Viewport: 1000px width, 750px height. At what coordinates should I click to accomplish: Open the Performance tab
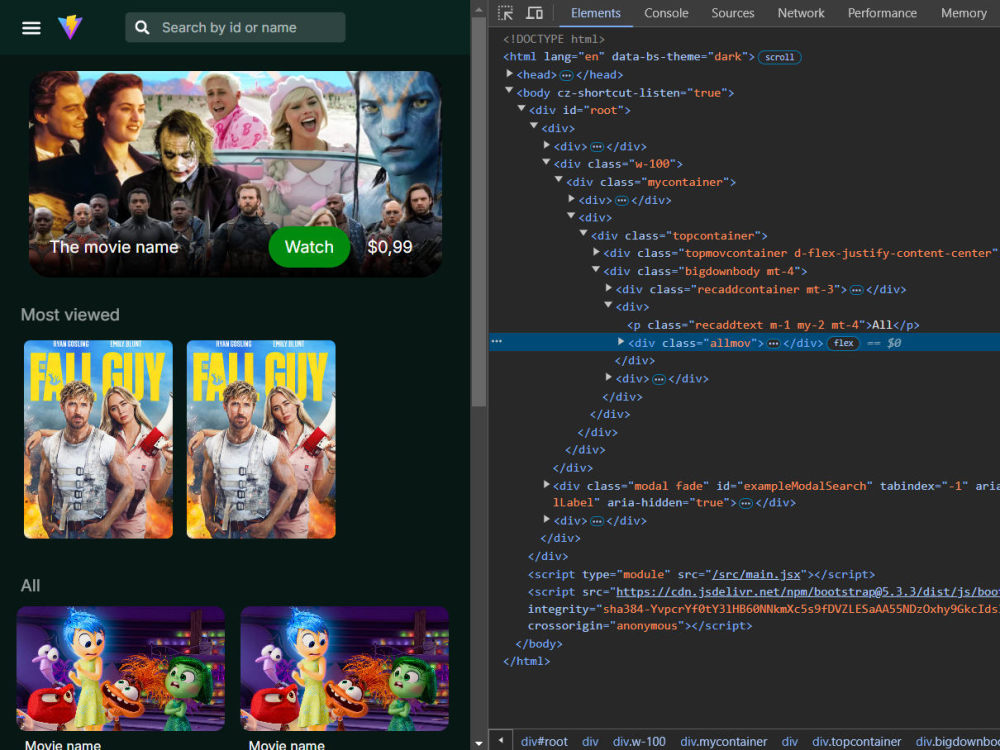tap(882, 13)
